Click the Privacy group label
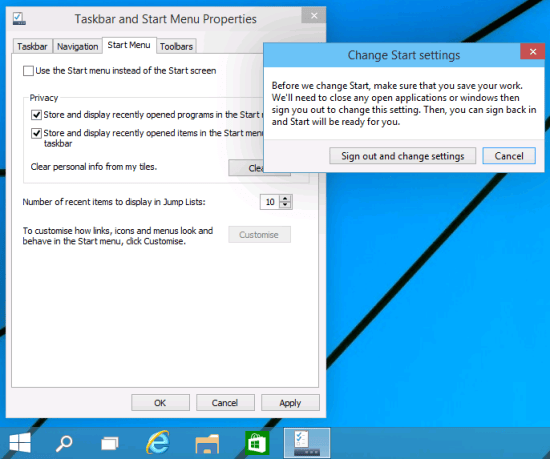550x459 pixels. pos(43,98)
